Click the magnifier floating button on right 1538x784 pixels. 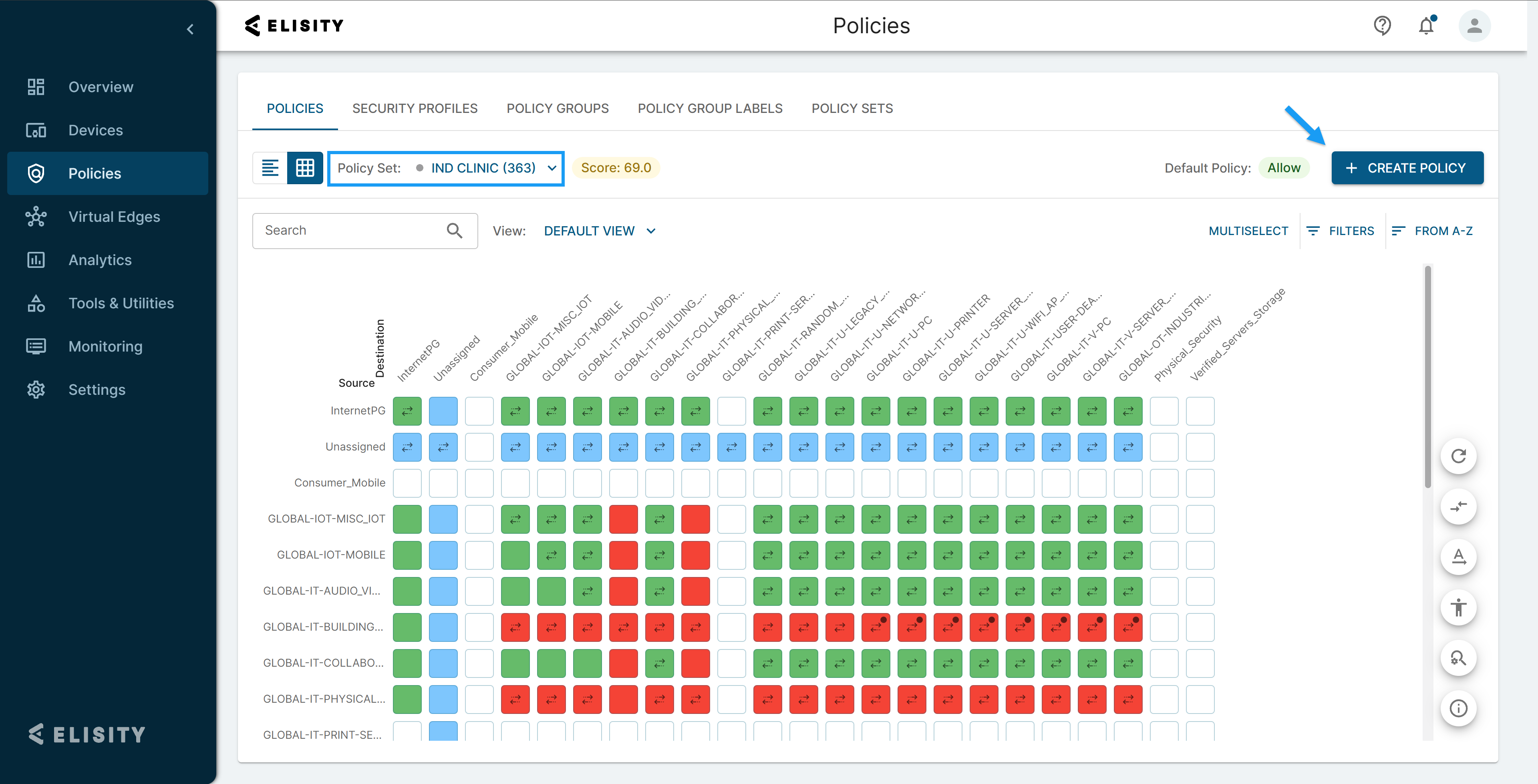(1458, 658)
